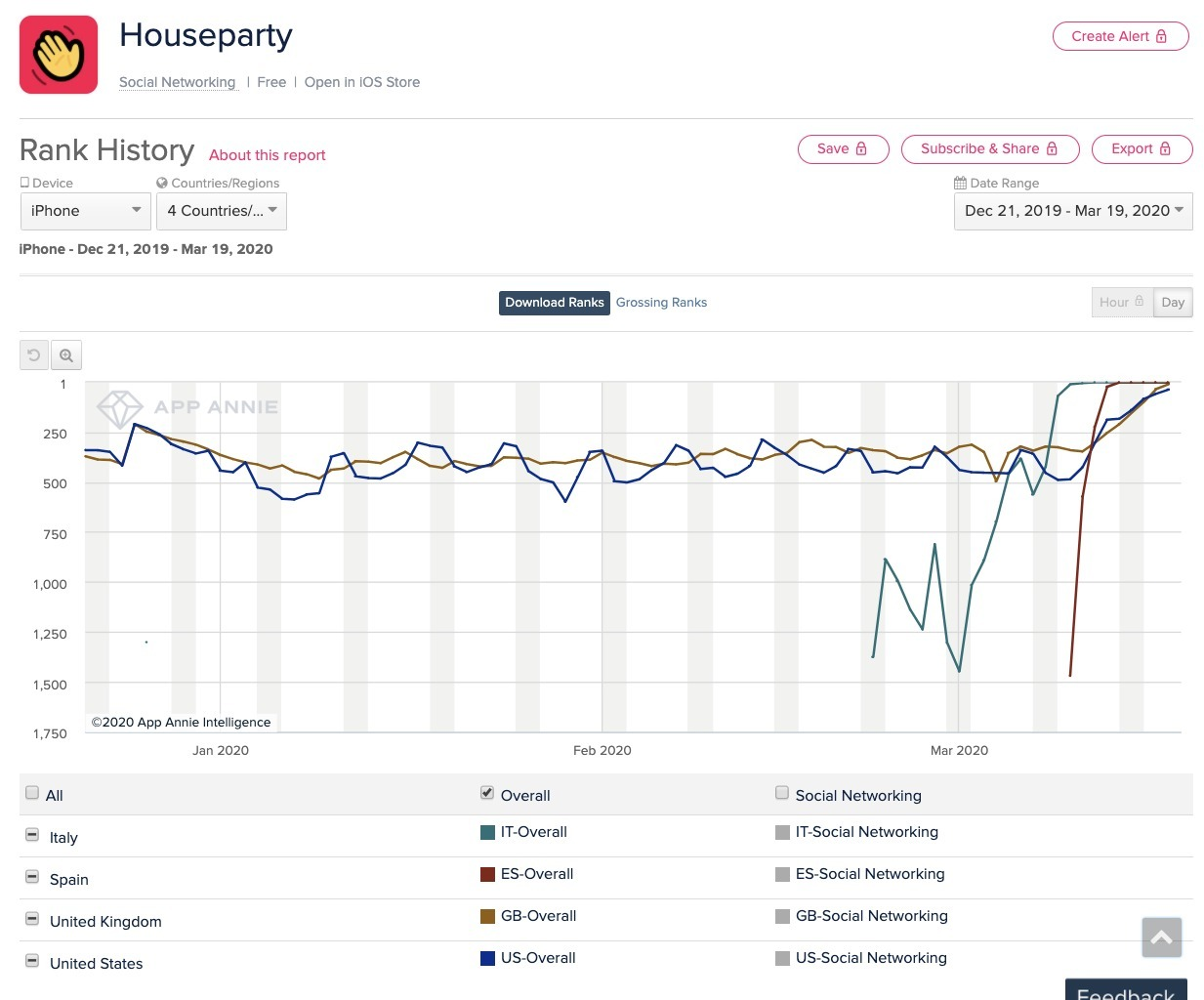Check the All checkbox
This screenshot has width=1204, height=1000.
click(x=32, y=793)
